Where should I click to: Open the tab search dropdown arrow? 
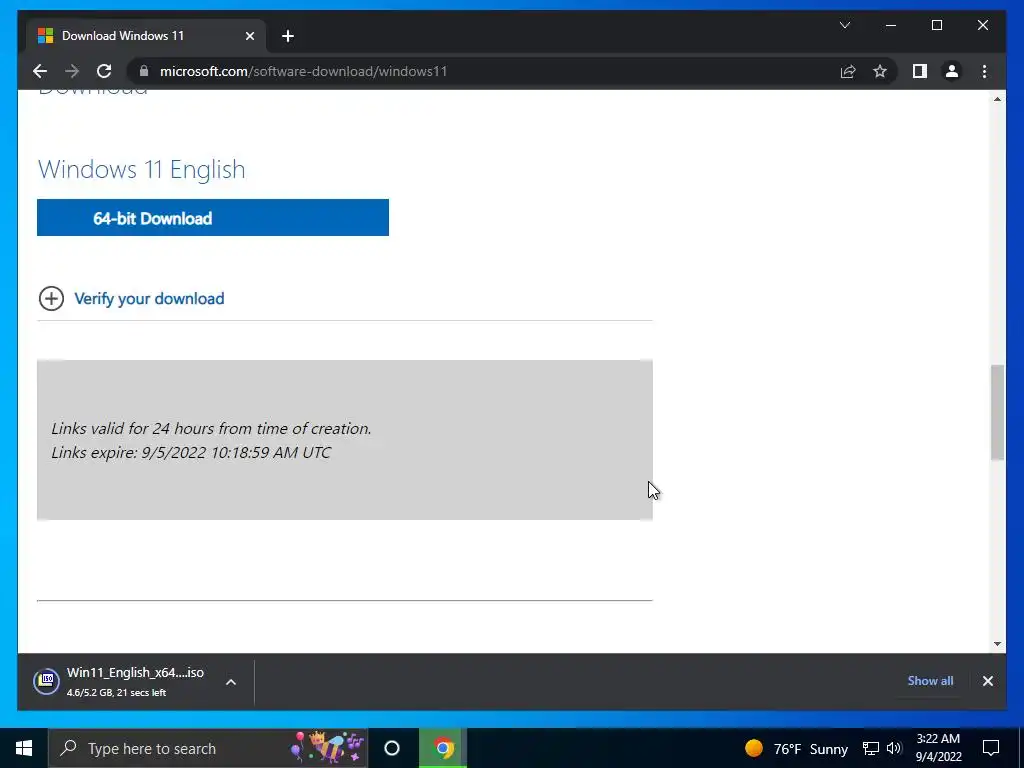coord(845,25)
